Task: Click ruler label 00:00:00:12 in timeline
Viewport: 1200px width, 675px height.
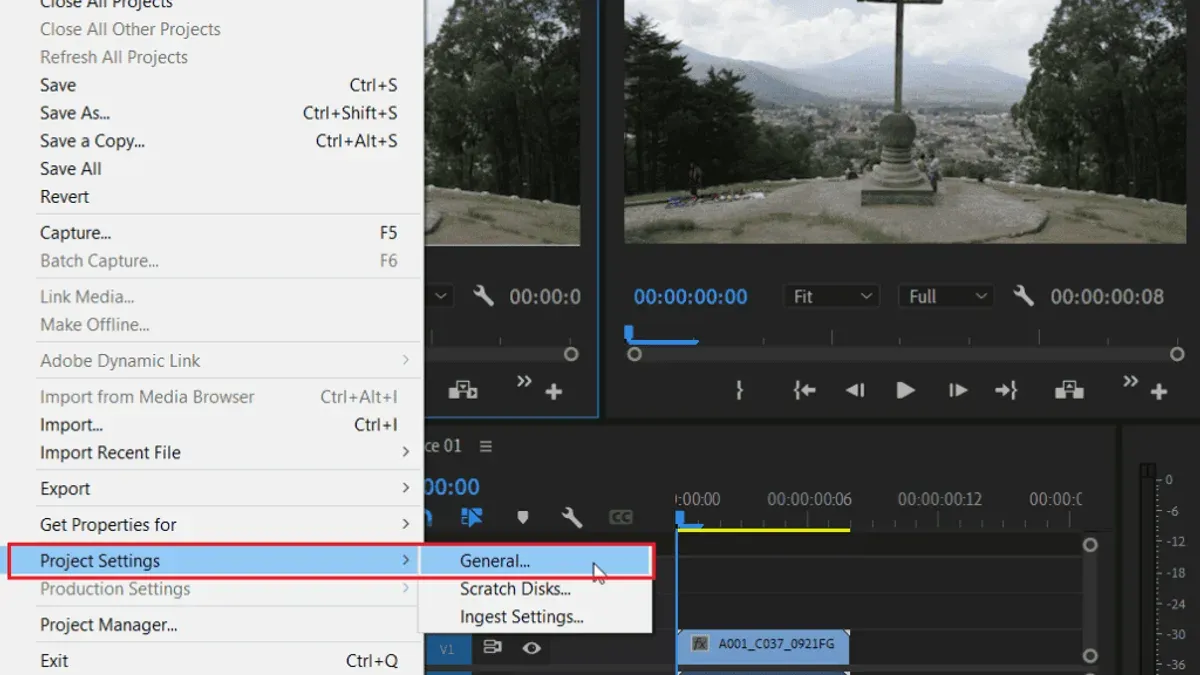Action: tap(940, 499)
